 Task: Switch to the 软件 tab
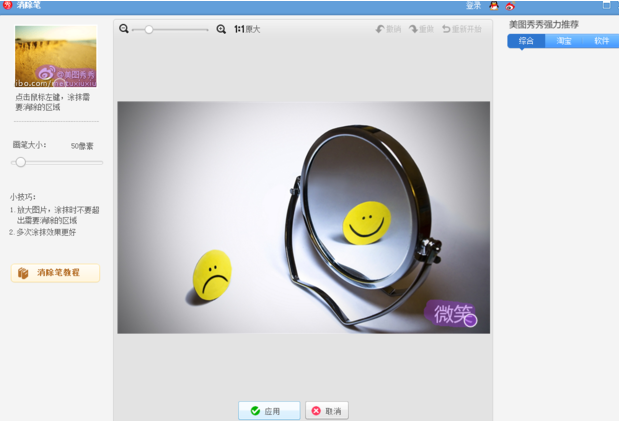point(601,41)
